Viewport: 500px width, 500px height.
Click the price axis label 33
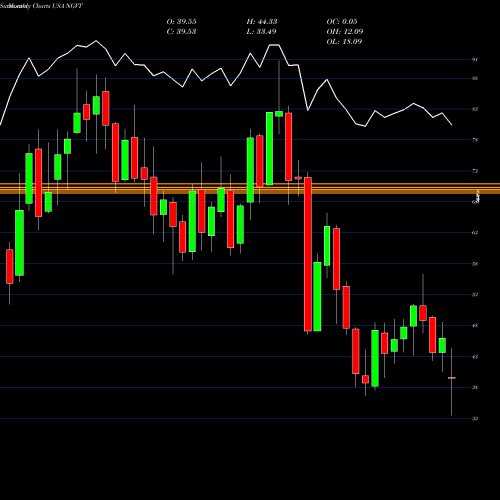tap(475, 419)
